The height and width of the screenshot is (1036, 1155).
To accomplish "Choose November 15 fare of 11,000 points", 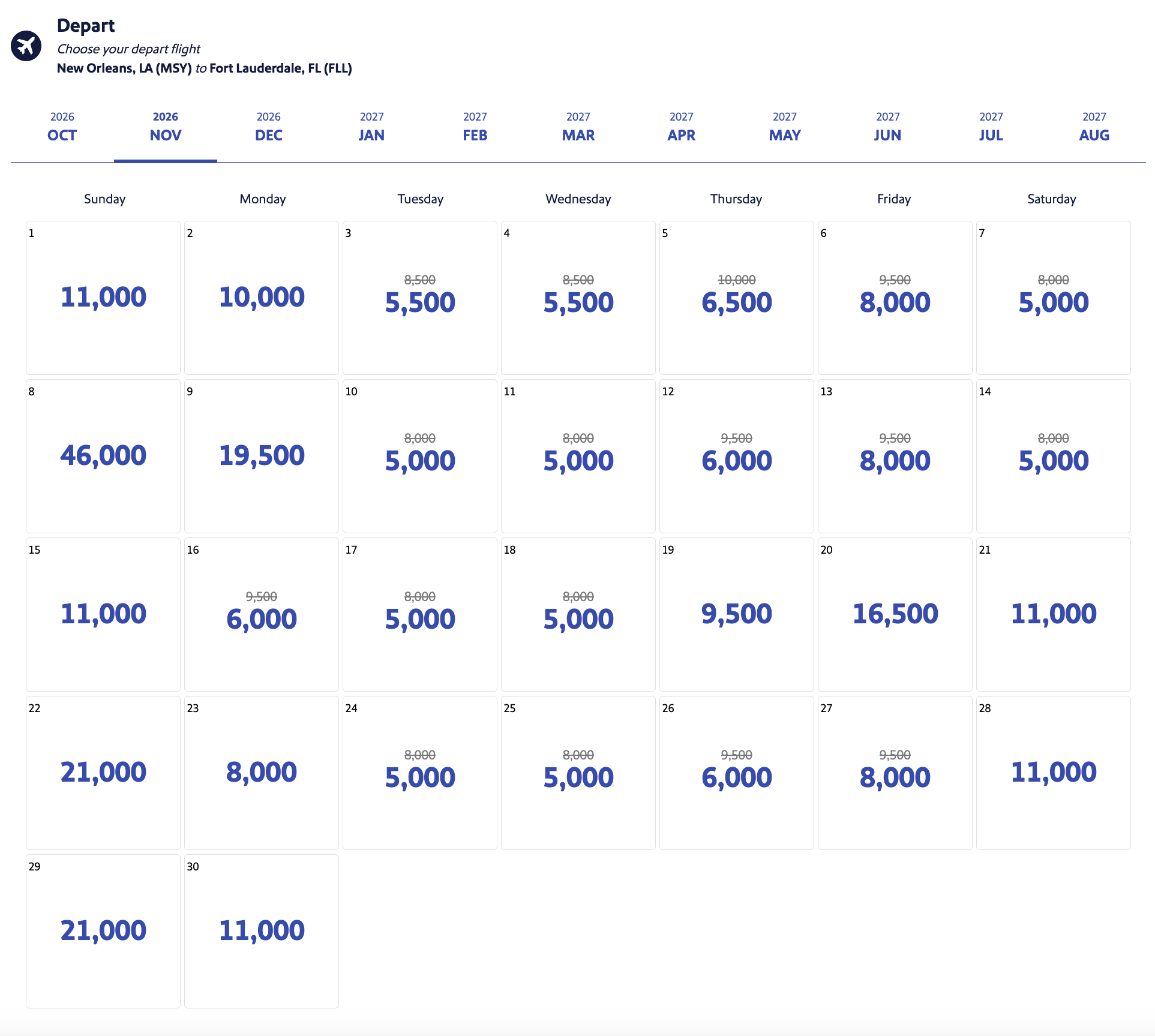I will pyautogui.click(x=103, y=614).
